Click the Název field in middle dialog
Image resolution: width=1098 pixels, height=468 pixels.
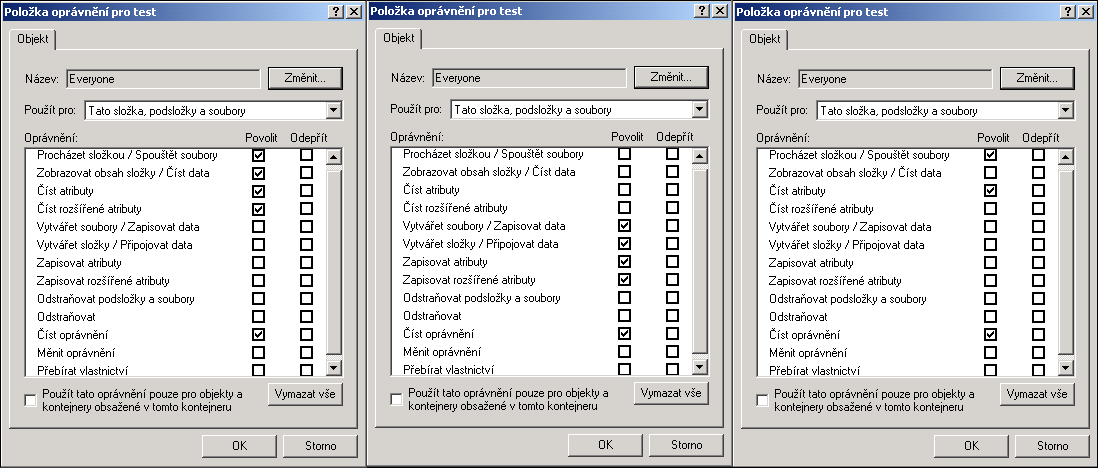coord(529,78)
